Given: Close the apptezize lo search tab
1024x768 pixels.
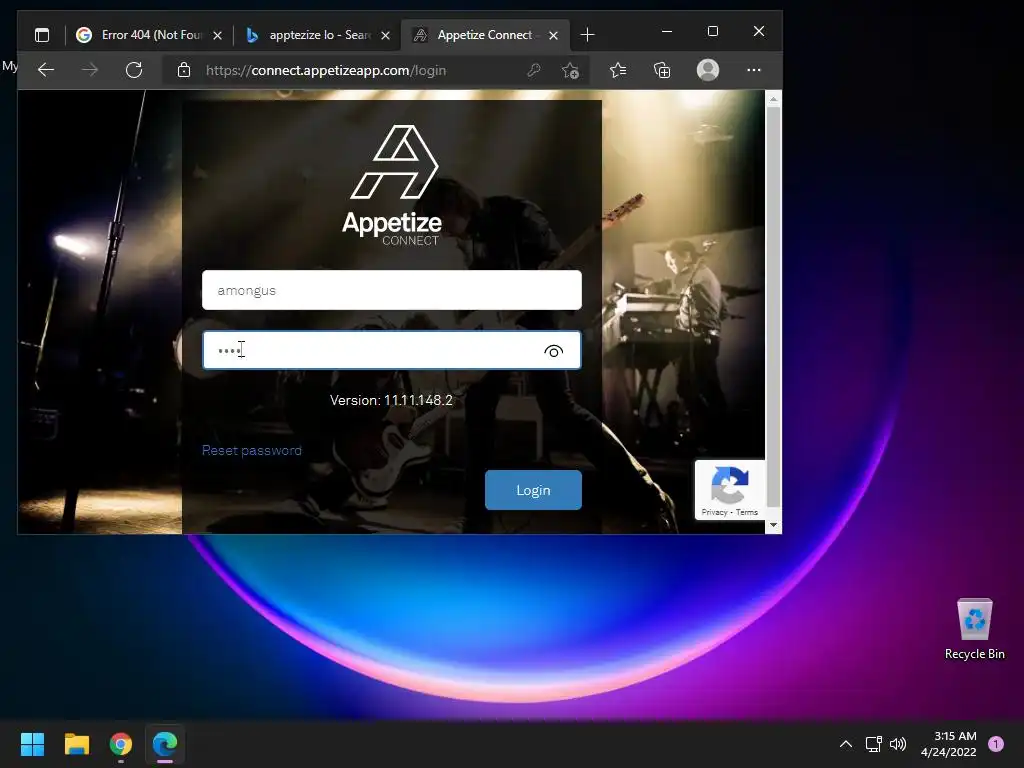Looking at the screenshot, I should pyautogui.click(x=385, y=35).
